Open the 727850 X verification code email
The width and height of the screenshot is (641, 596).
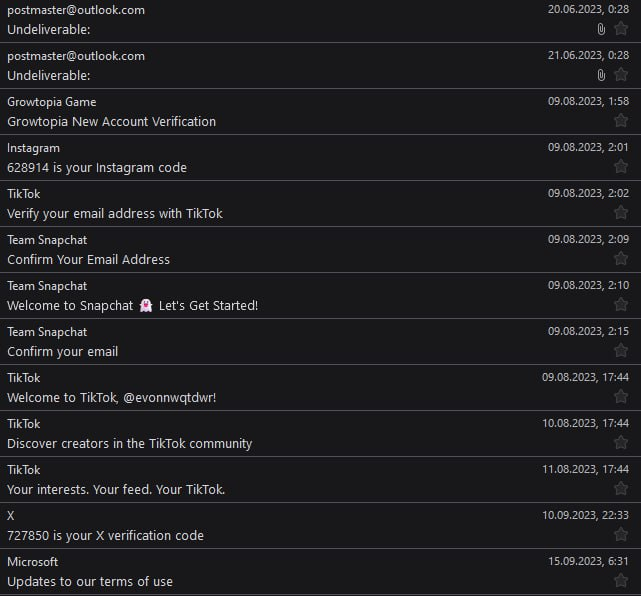click(x=105, y=535)
